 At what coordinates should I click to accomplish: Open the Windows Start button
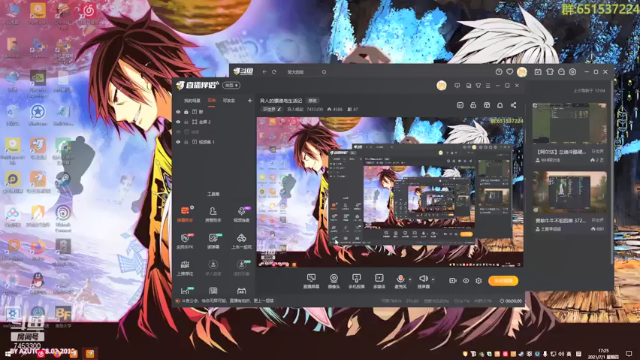coord(8,353)
